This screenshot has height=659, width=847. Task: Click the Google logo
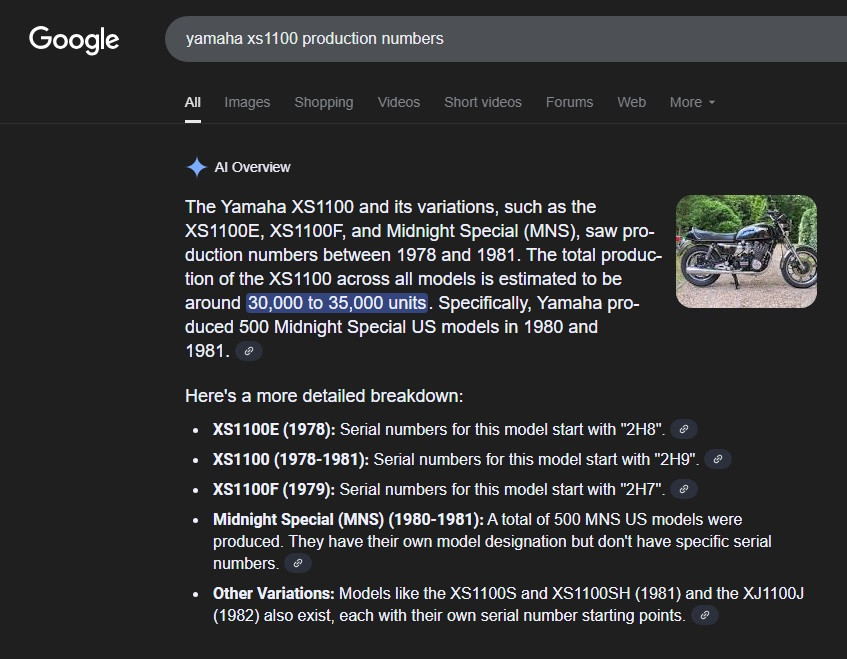click(x=74, y=39)
